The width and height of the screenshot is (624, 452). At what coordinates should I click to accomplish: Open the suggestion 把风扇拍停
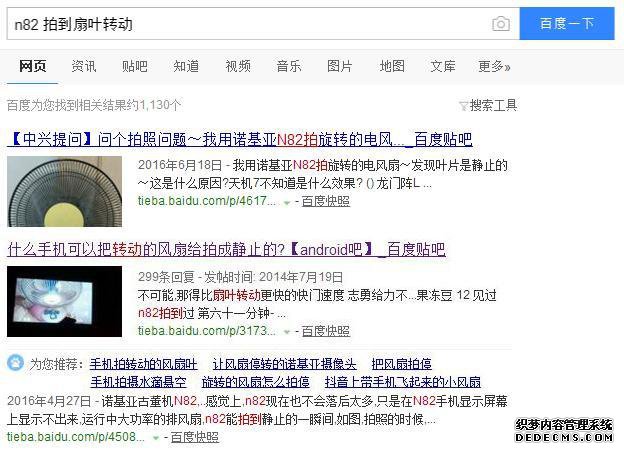coord(402,364)
